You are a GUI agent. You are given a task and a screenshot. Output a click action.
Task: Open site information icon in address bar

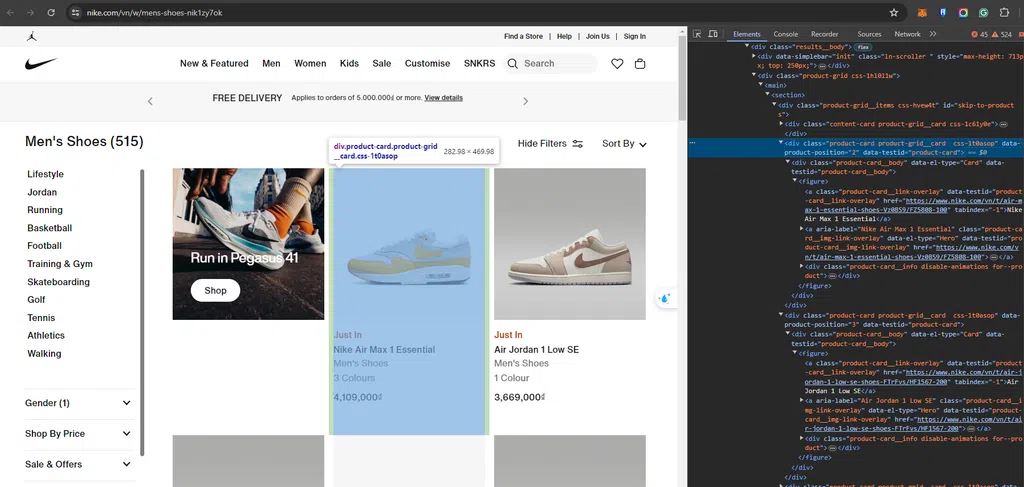coord(75,12)
